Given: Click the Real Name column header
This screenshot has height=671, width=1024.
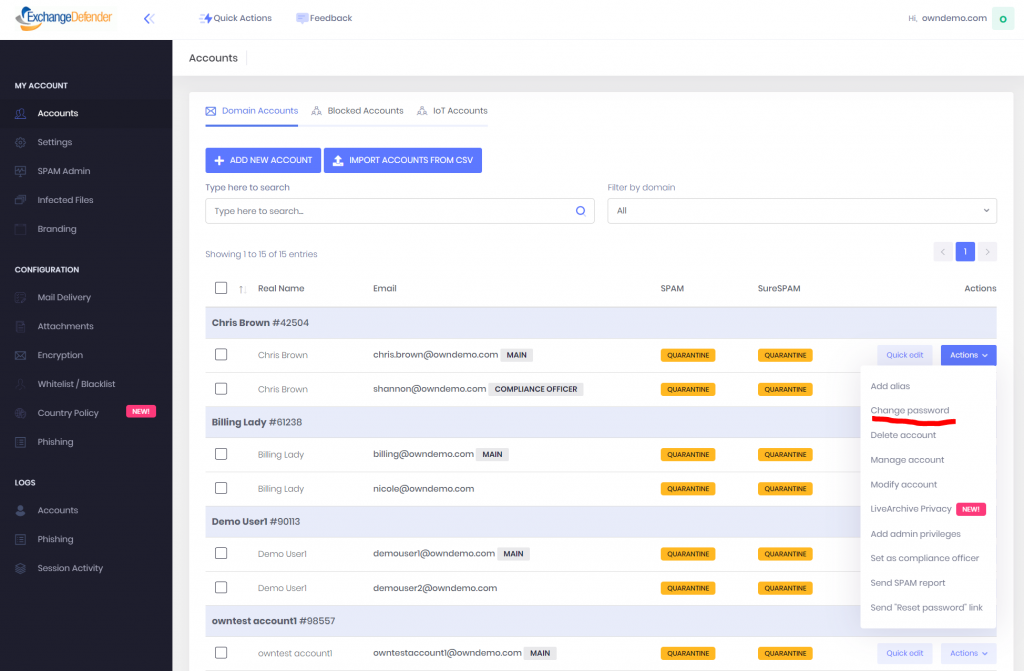Looking at the screenshot, I should coord(281,288).
